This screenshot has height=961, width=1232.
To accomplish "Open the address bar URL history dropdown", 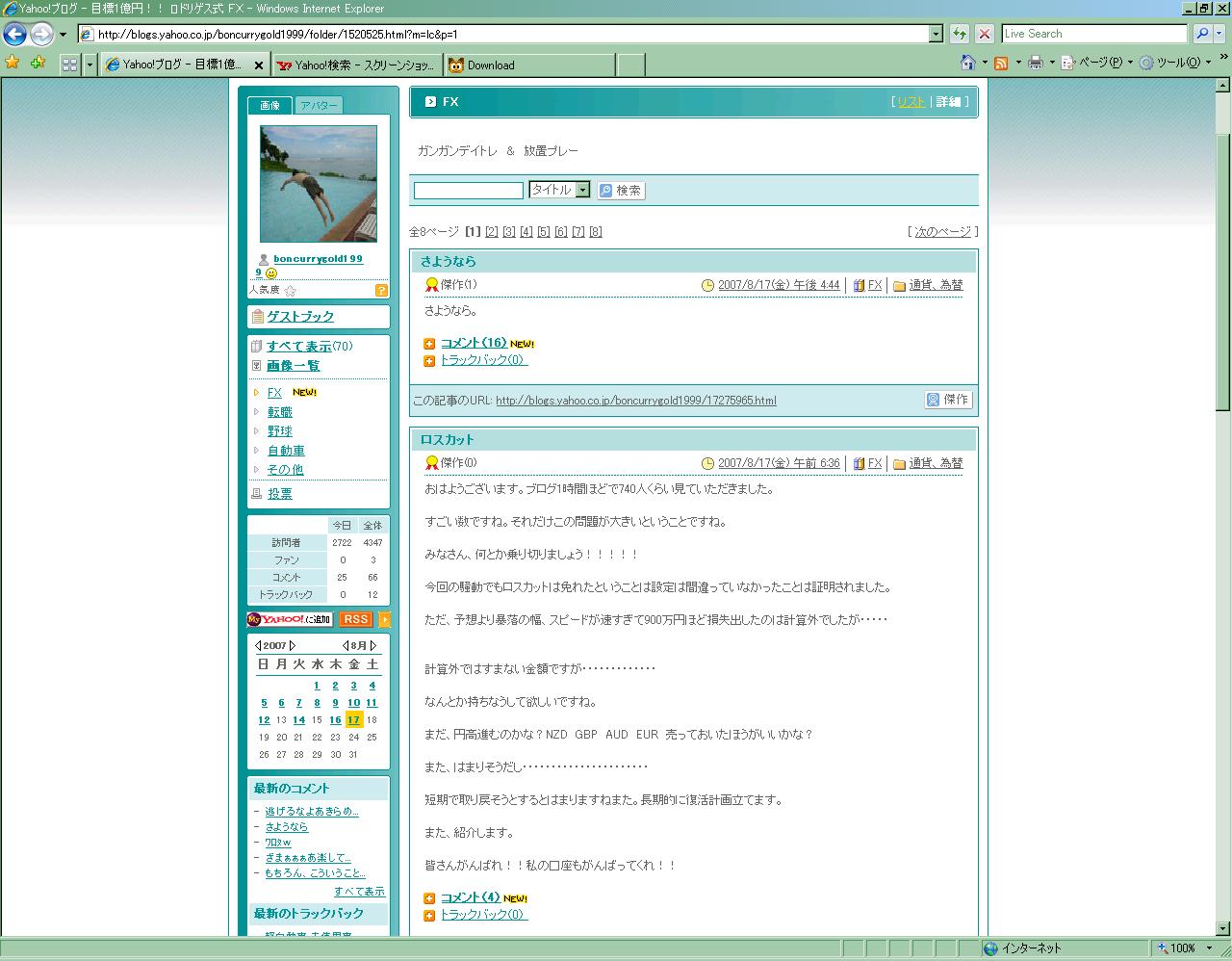I will 936,34.
